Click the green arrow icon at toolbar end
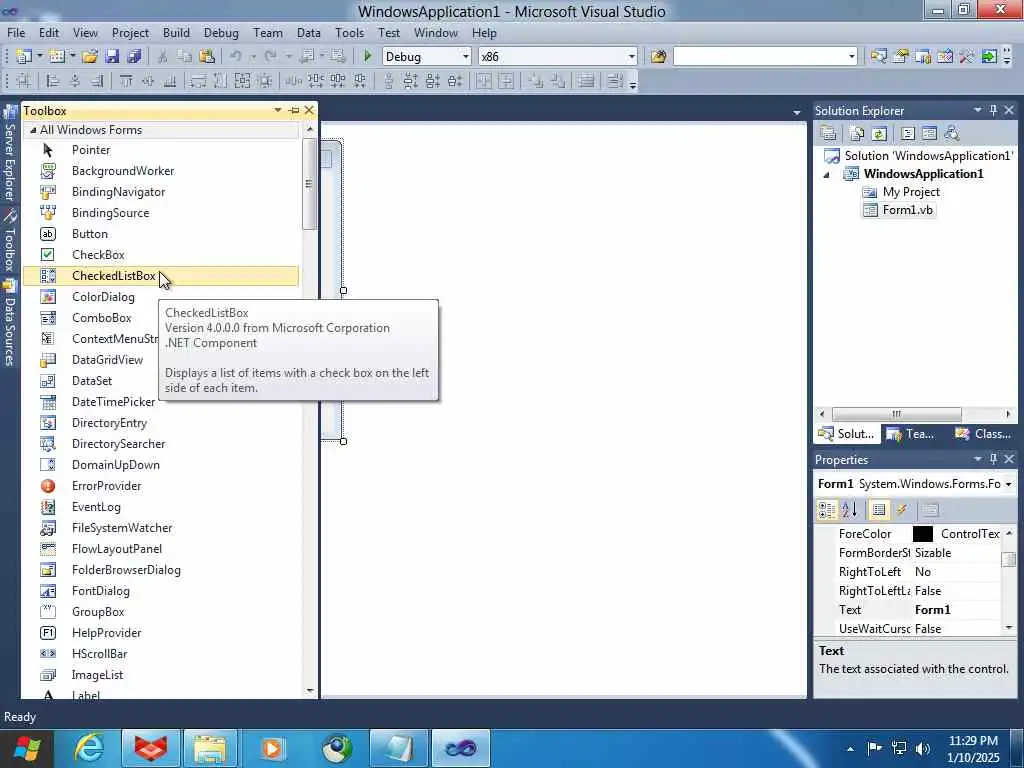 point(989,57)
